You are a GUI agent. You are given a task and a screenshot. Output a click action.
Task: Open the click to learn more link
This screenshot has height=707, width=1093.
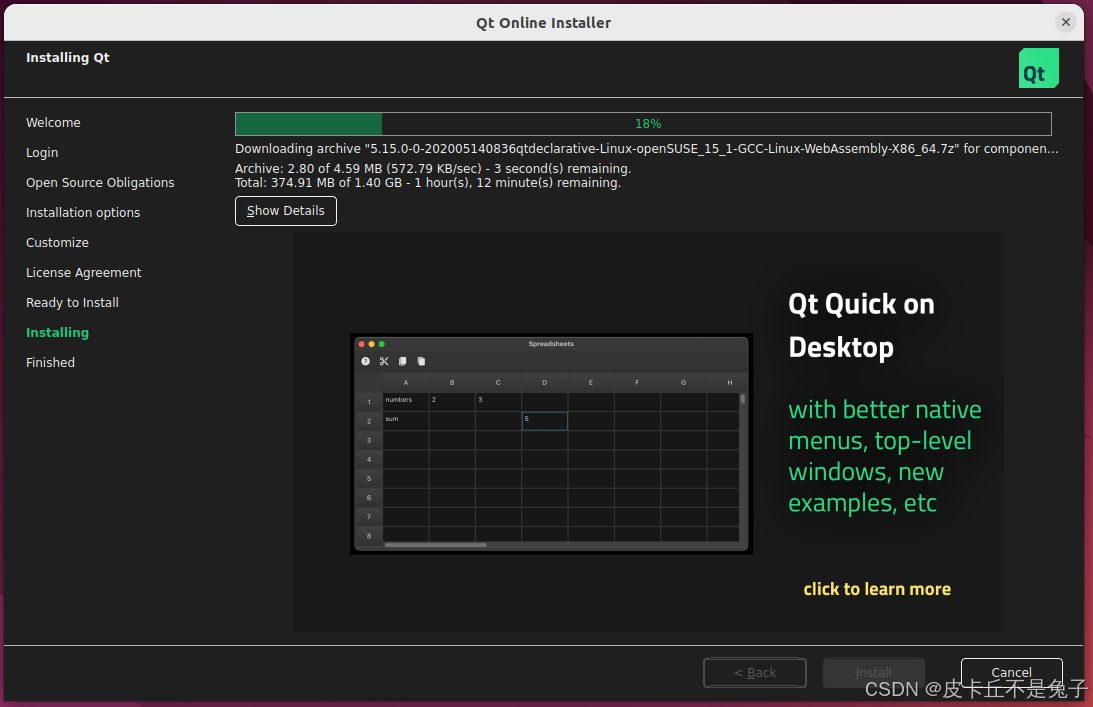point(877,589)
